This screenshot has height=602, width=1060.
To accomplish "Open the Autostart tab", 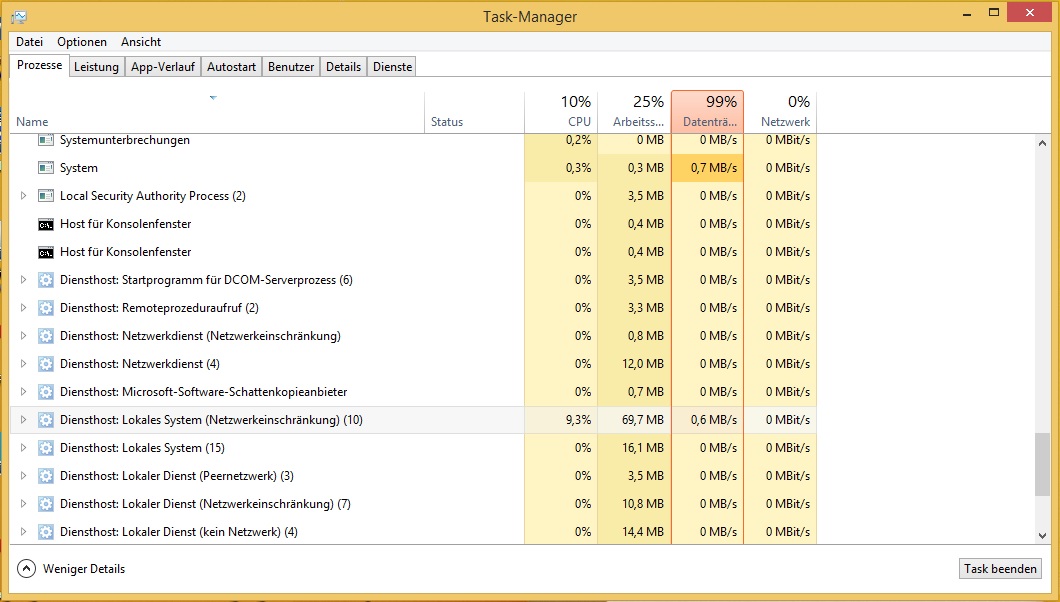I will [x=231, y=67].
